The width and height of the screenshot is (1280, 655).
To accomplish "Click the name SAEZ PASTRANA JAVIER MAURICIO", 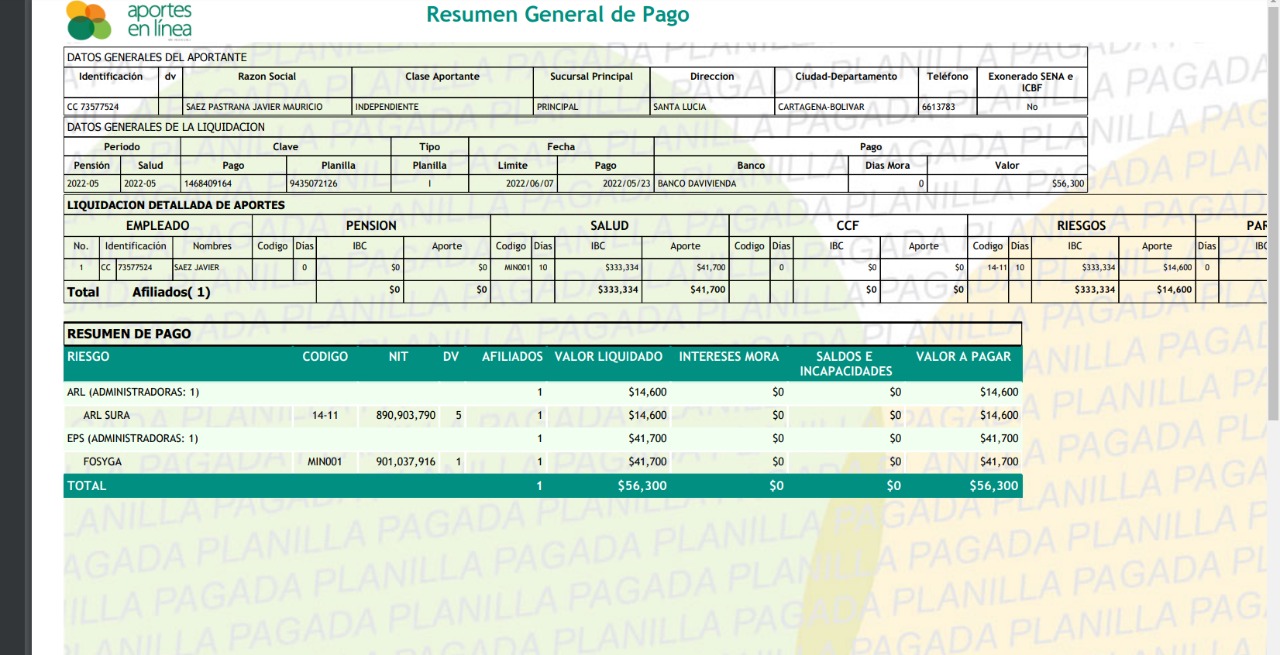I will pos(254,107).
